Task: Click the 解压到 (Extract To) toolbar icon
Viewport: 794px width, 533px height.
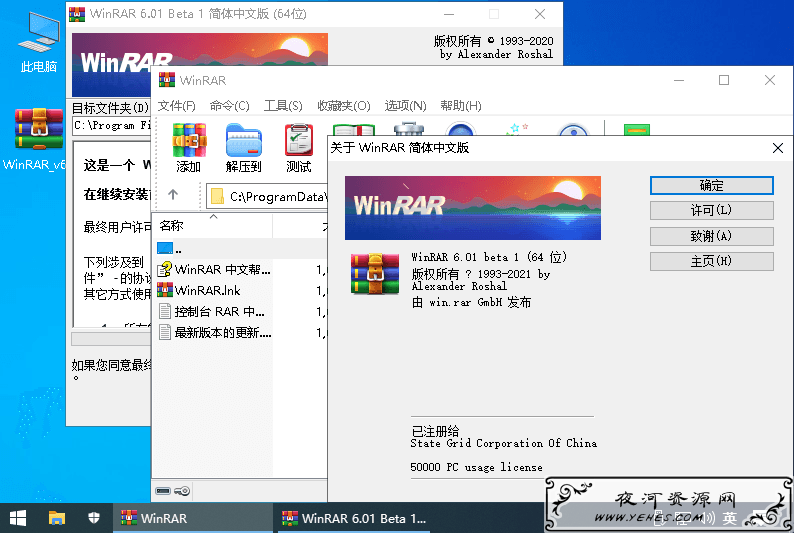Action: click(244, 147)
